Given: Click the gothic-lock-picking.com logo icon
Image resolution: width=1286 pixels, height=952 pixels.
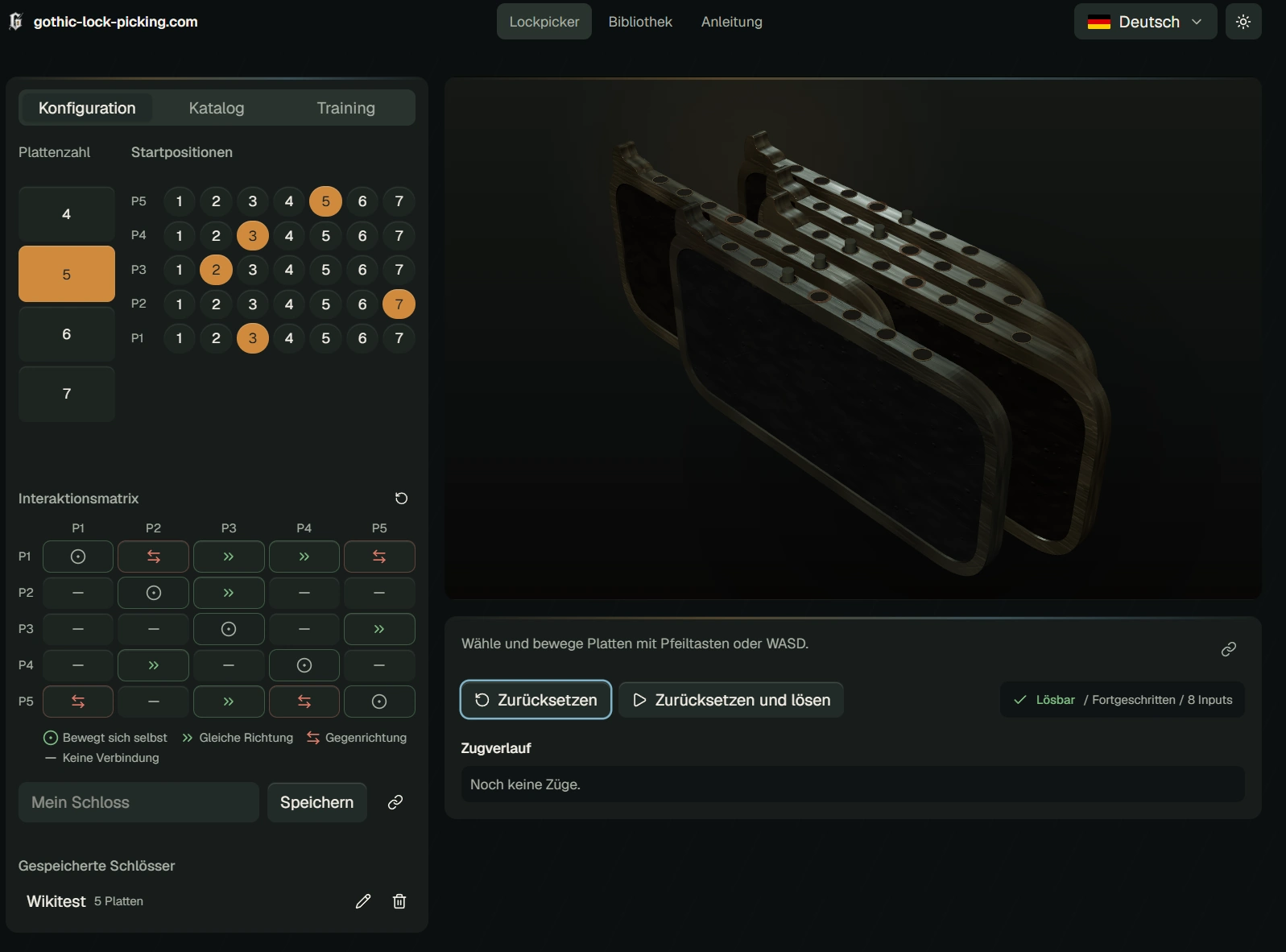Looking at the screenshot, I should [x=15, y=22].
